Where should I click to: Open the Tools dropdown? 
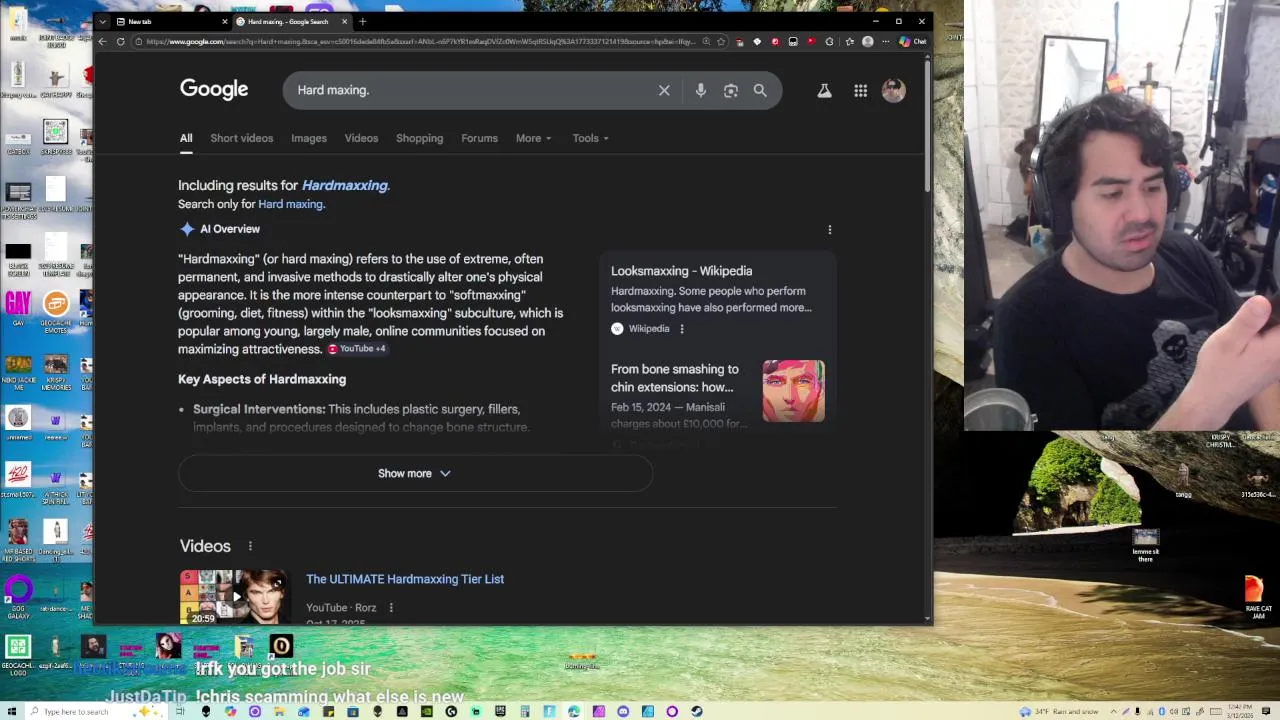tap(590, 138)
